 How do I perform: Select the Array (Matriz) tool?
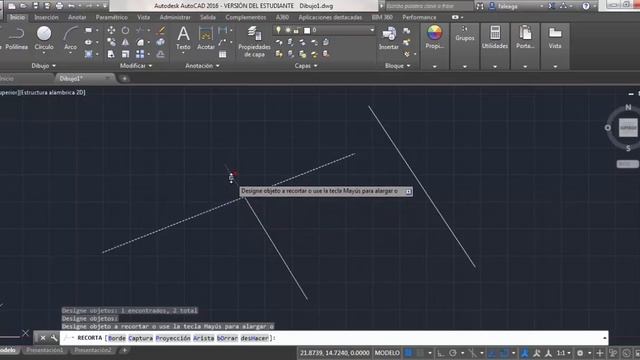[x=140, y=54]
